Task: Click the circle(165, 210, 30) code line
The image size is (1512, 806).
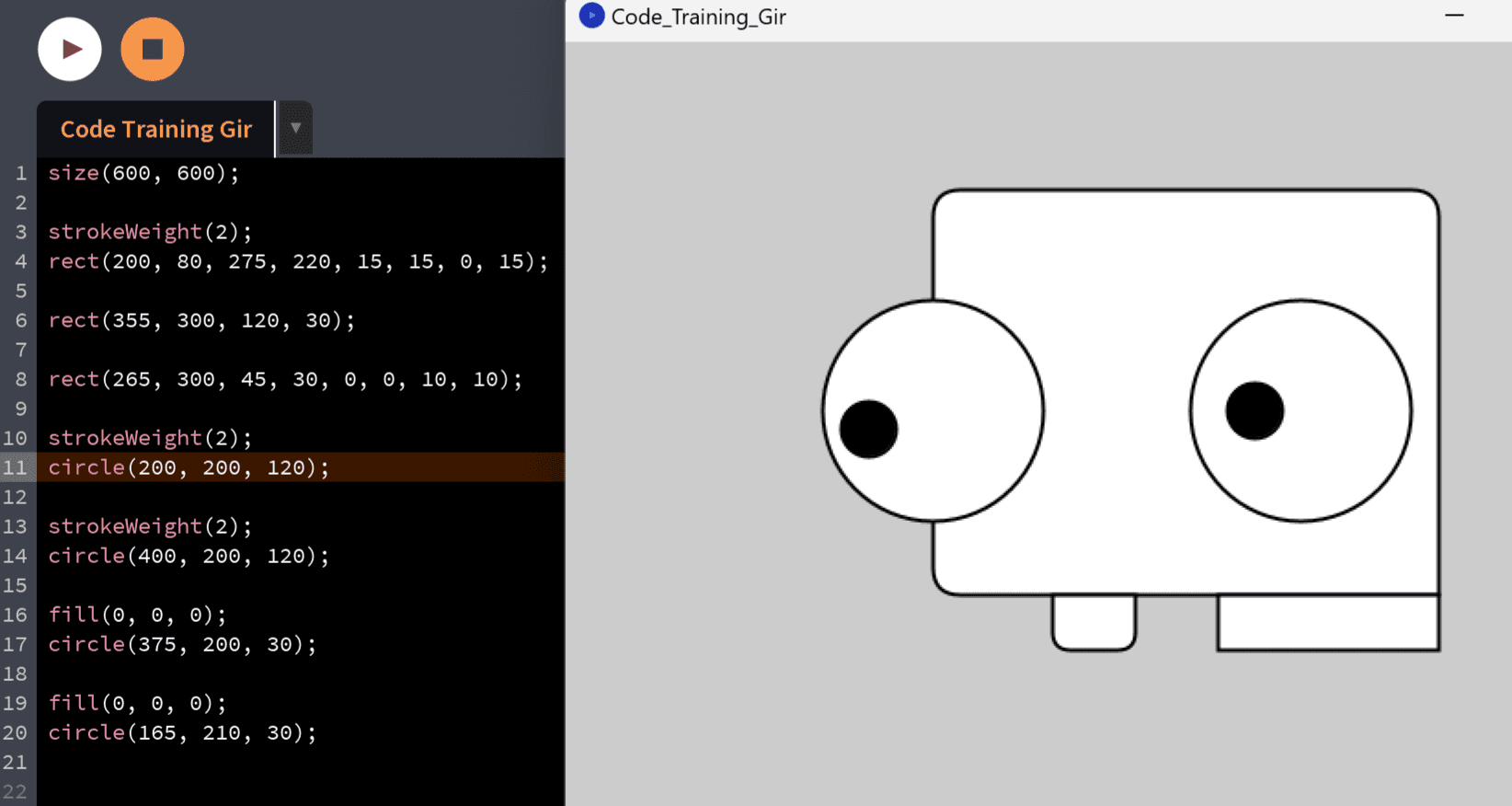Action: [182, 732]
